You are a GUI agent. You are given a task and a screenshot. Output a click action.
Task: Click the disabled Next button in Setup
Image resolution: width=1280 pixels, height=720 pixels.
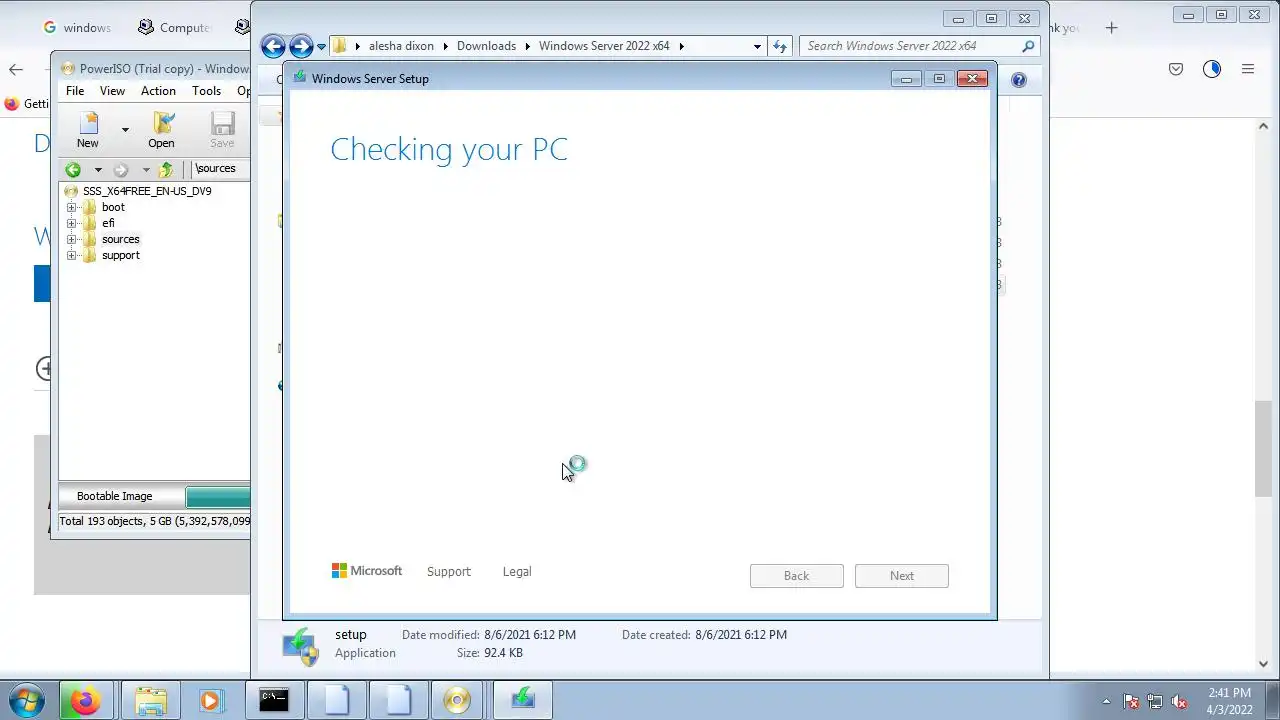point(902,576)
